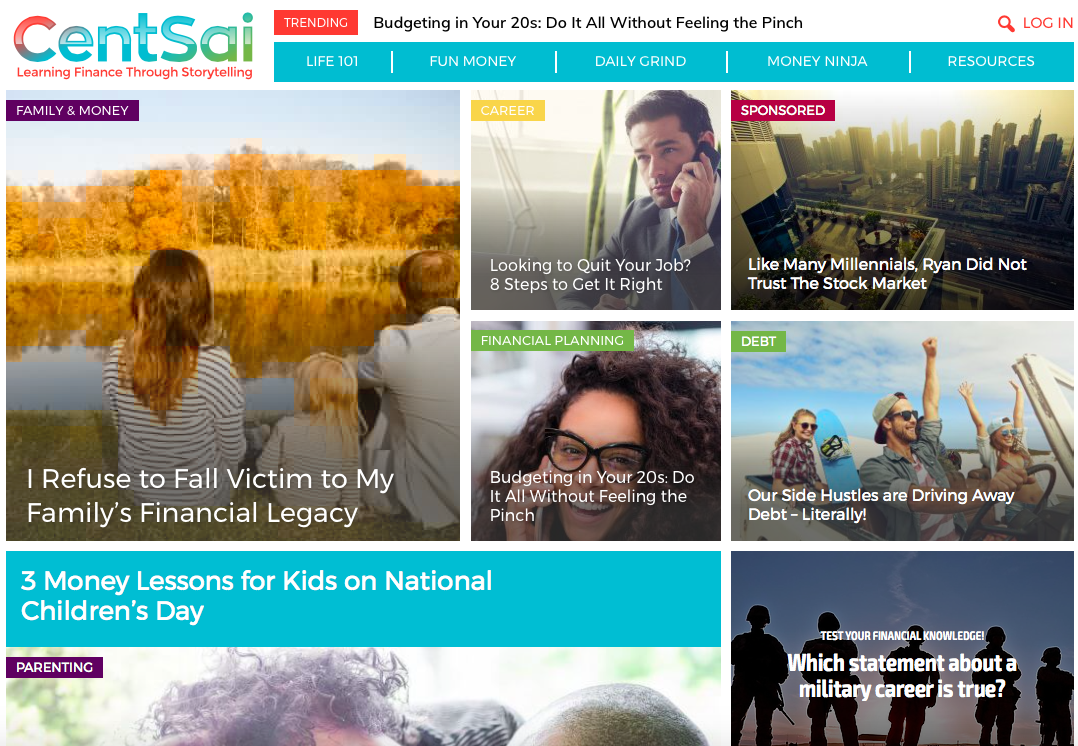Open the CentSai logo homepage

click(134, 45)
